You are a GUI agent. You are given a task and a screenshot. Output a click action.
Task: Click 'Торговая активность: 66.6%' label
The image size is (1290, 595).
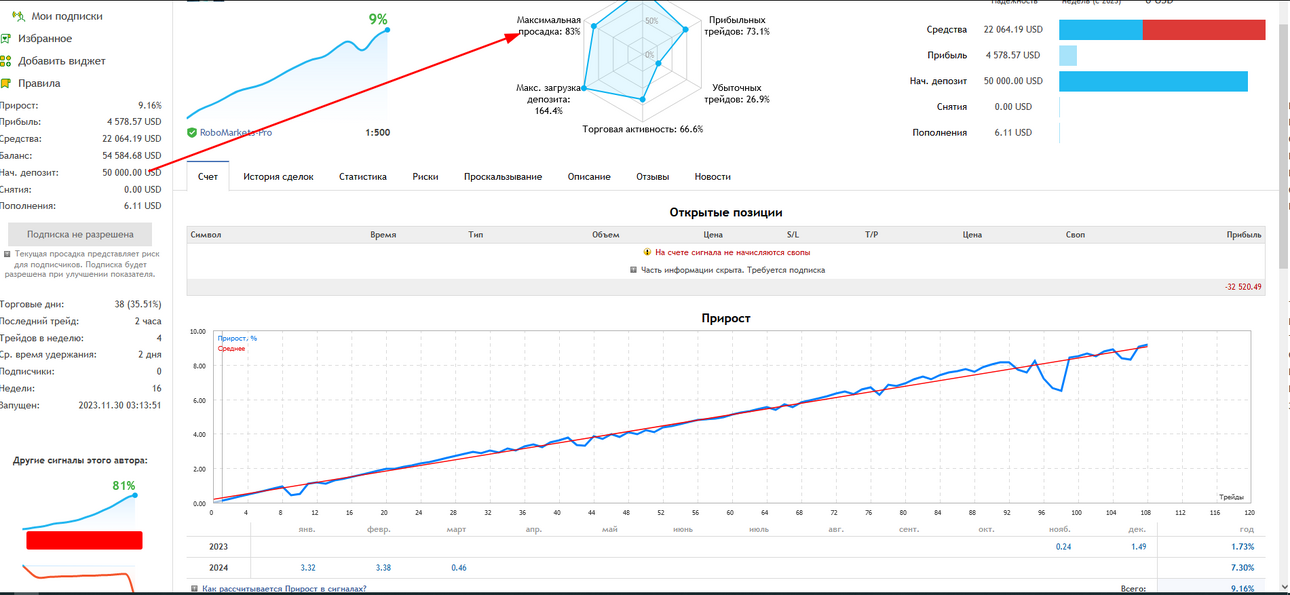click(x=643, y=129)
